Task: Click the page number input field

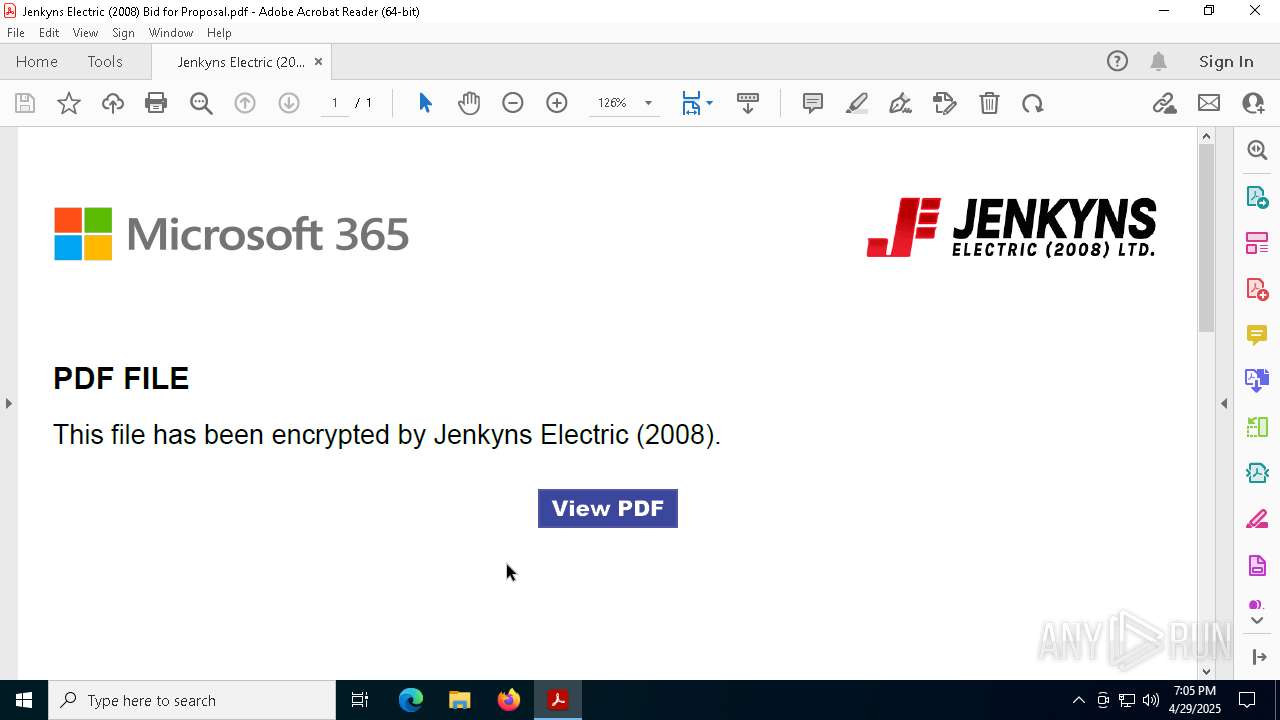Action: click(335, 103)
